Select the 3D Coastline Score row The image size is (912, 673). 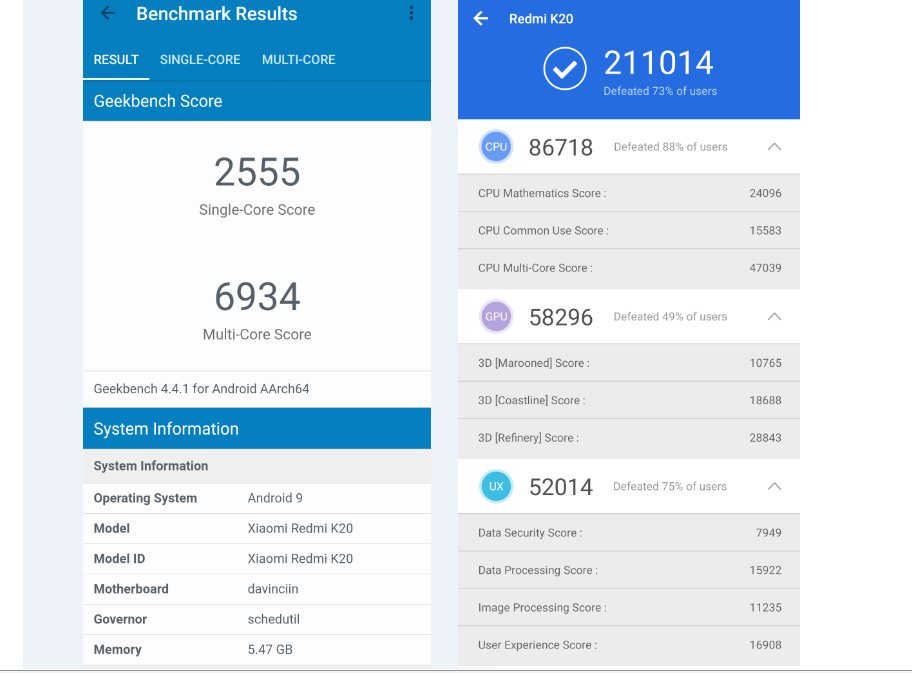pos(629,400)
